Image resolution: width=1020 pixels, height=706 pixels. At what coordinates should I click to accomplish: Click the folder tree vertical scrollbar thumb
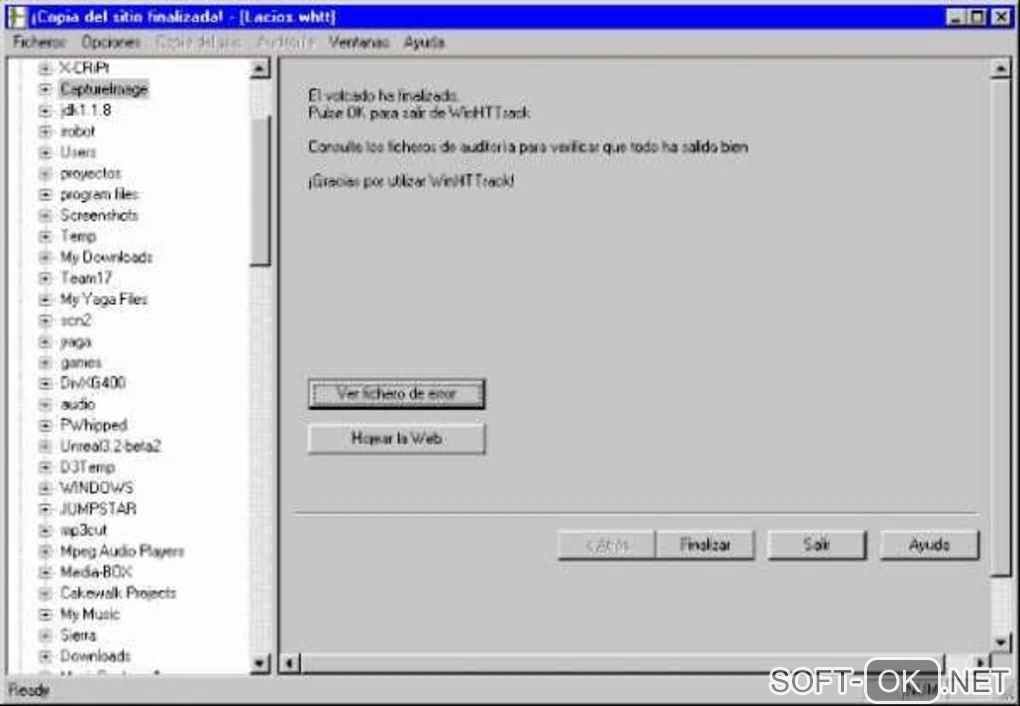(x=260, y=191)
